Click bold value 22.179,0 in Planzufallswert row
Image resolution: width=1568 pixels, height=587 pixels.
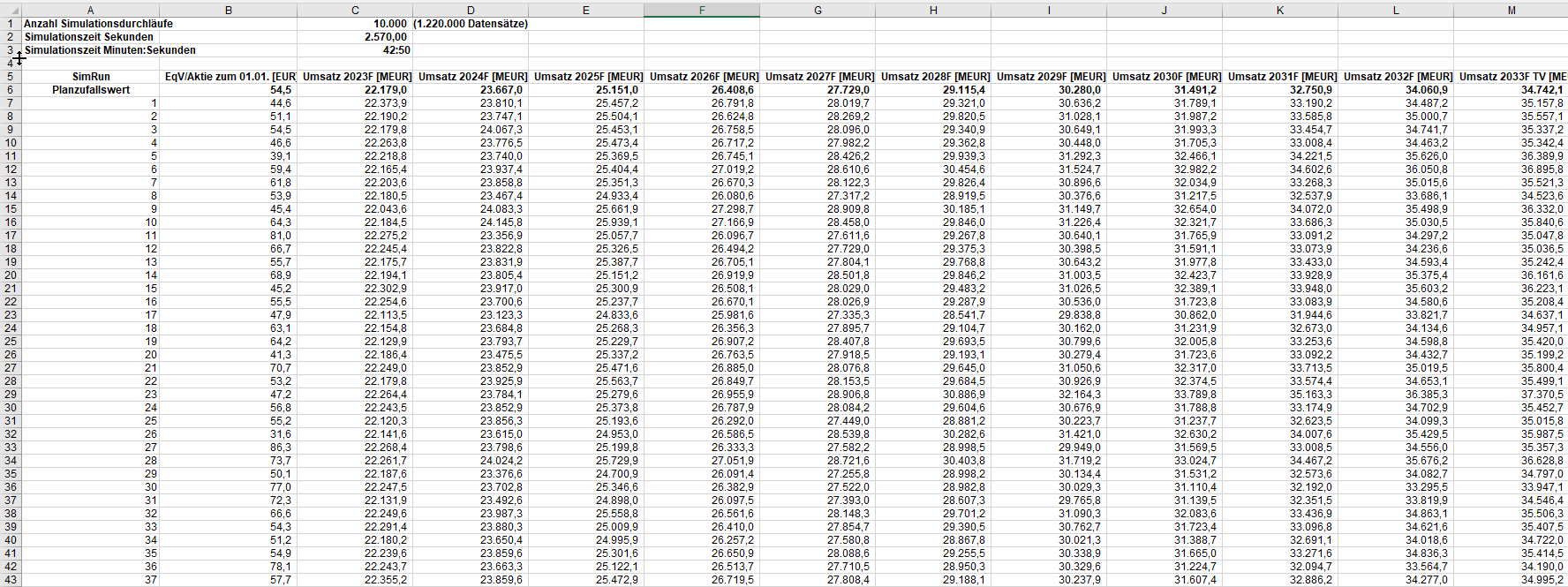coord(386,90)
